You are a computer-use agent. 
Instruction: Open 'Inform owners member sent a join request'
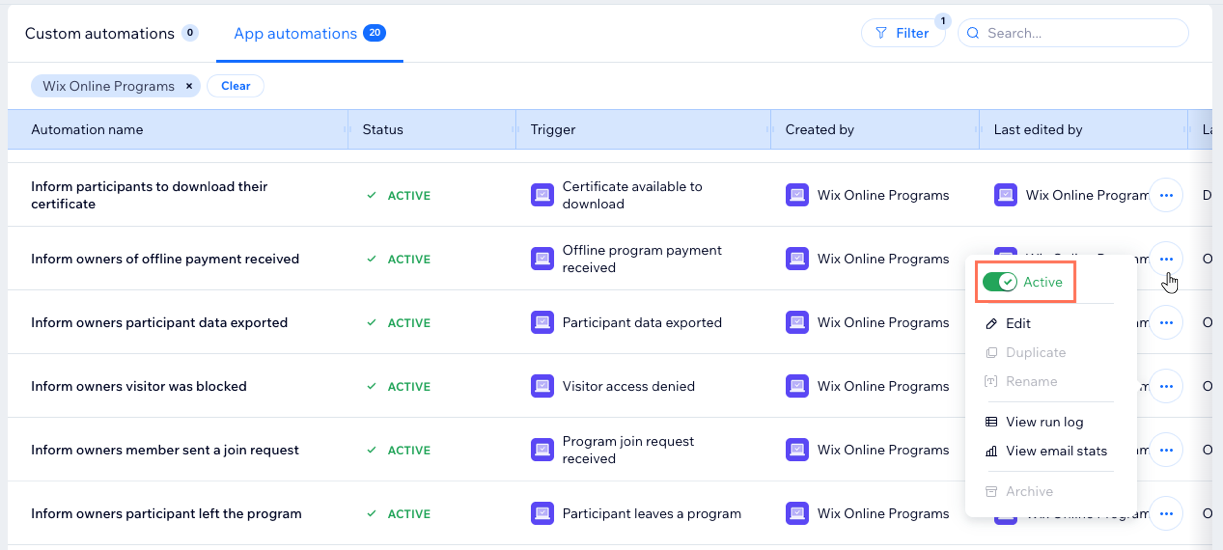165,450
